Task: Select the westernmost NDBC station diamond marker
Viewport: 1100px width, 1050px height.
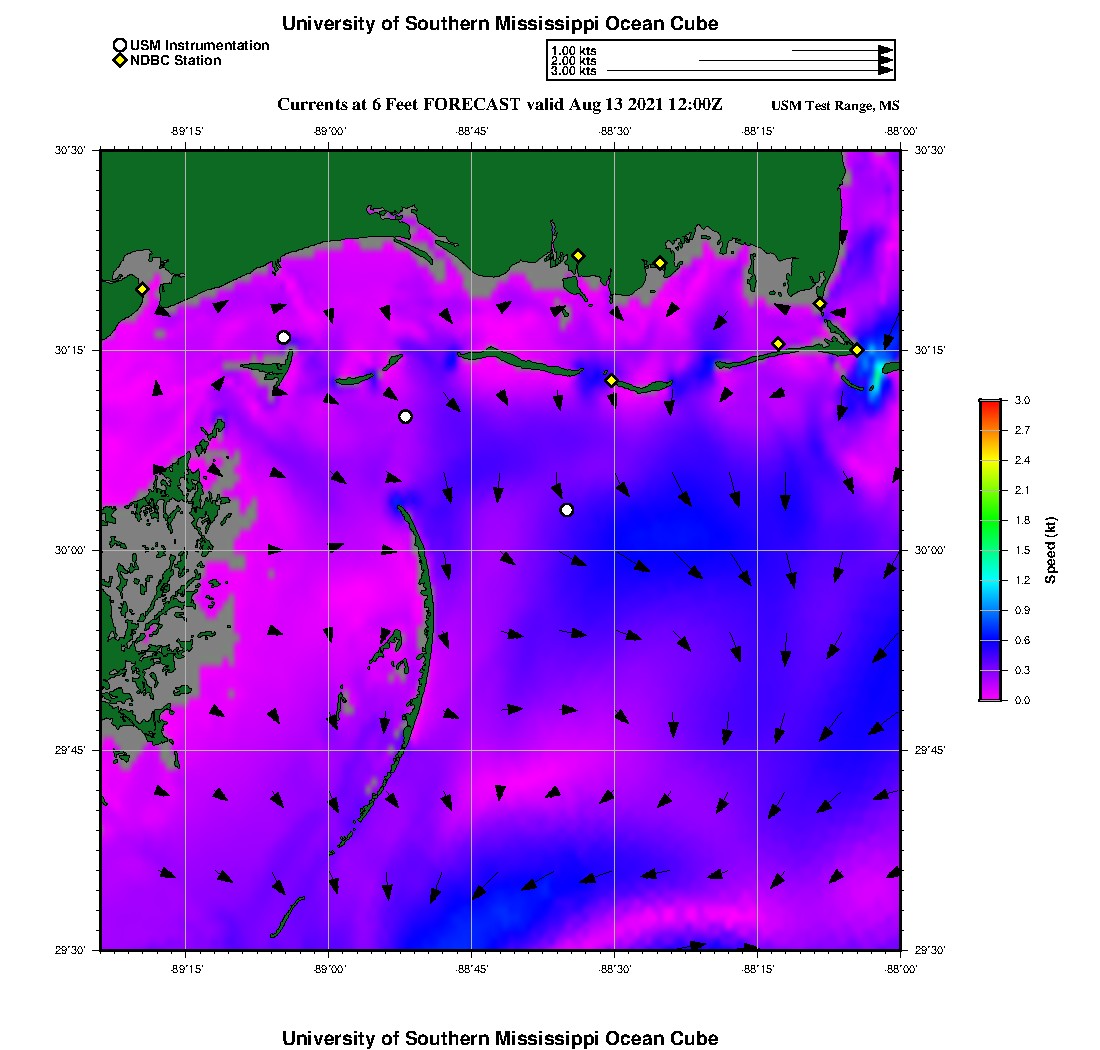Action: [143, 289]
